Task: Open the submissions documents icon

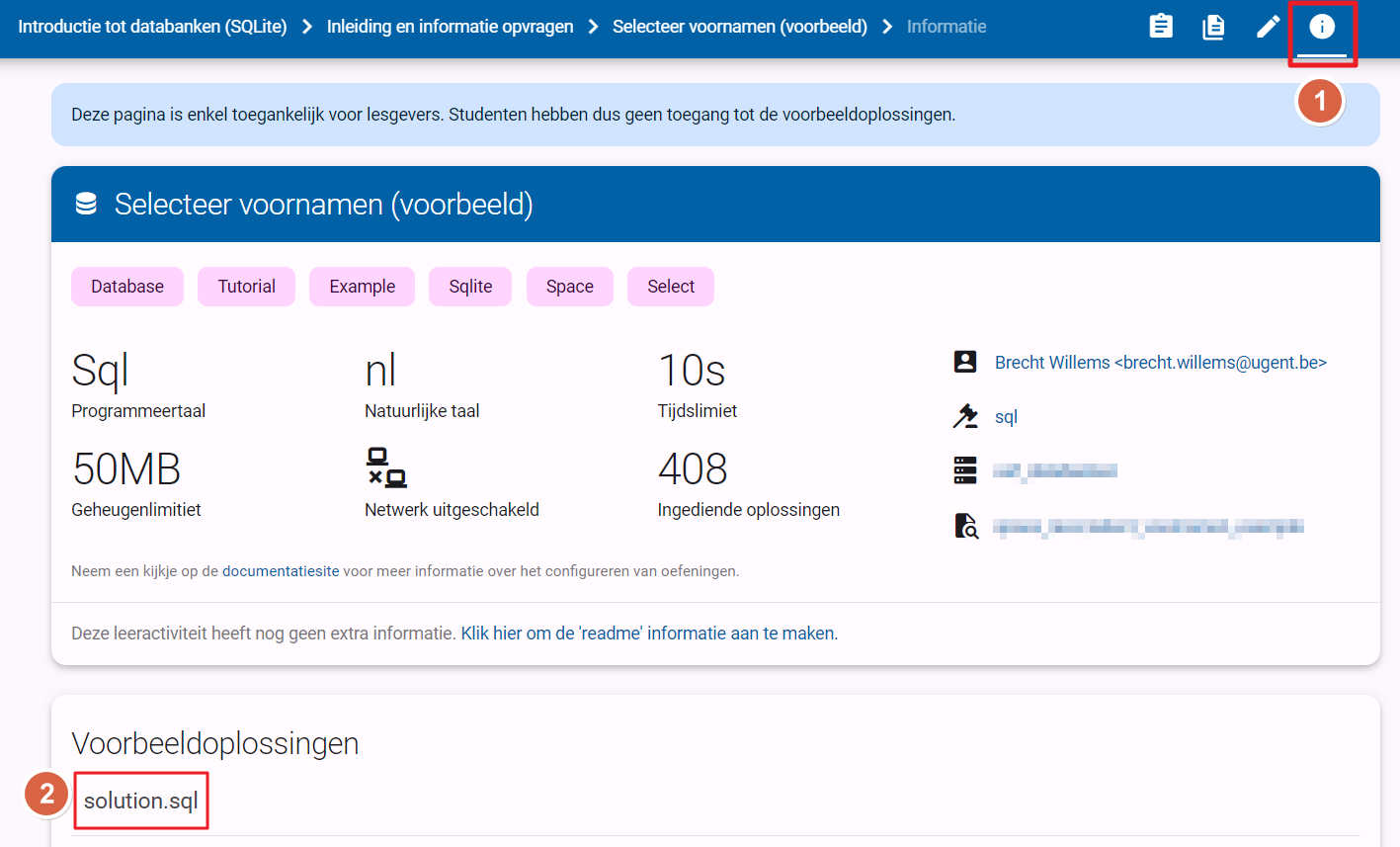Action: point(1213,27)
